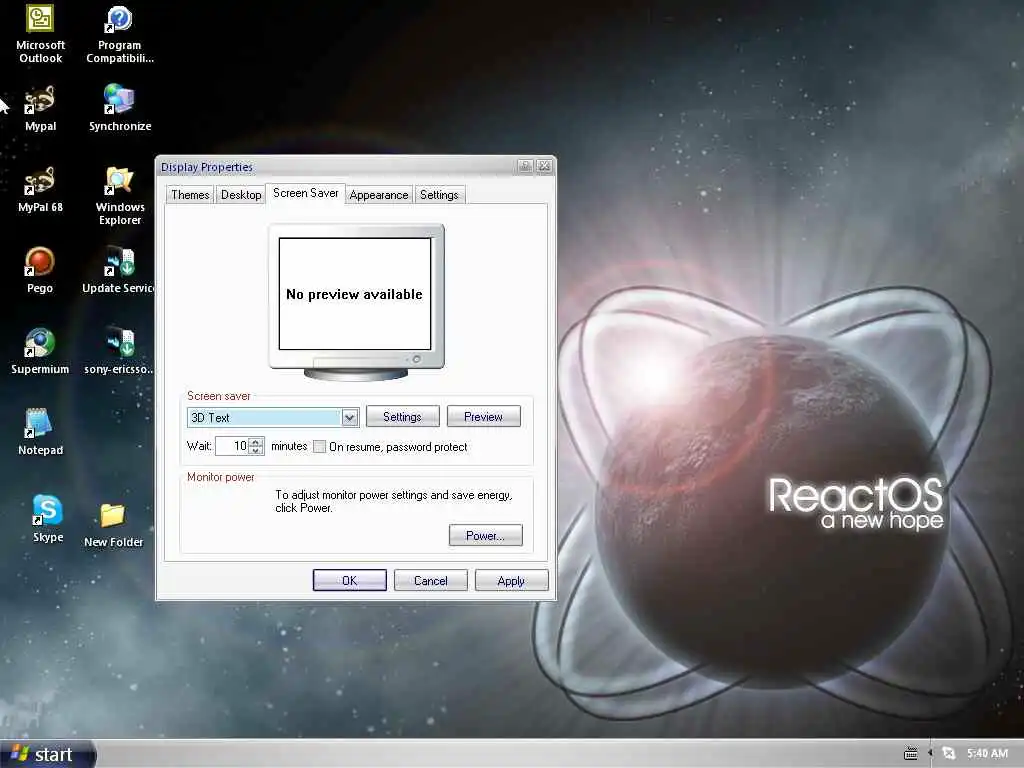Click the help button in Display Properties title bar

525,166
